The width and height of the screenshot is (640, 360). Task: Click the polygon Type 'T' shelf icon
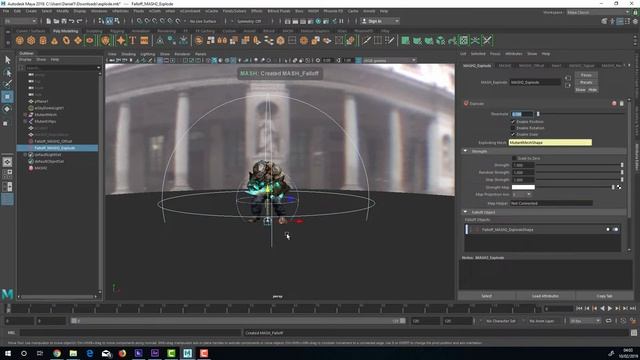coord(133,40)
